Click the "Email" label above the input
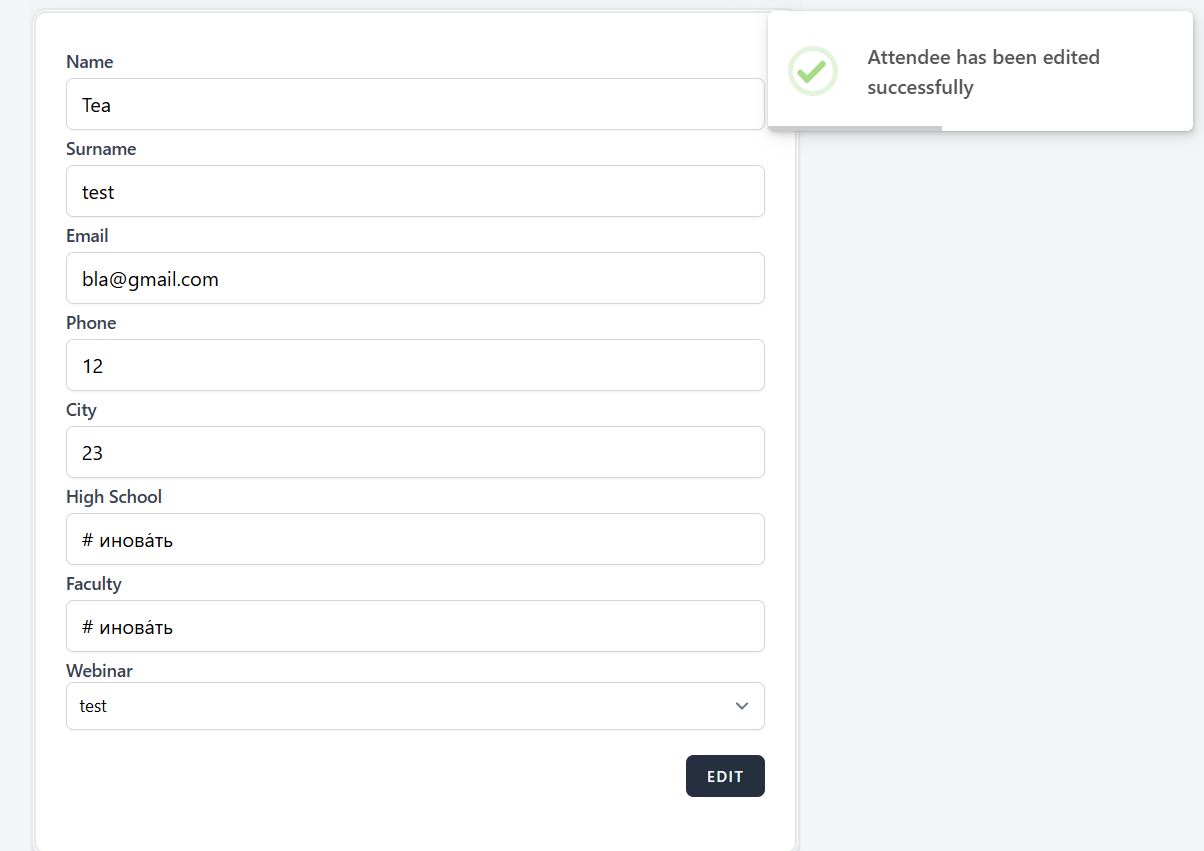The image size is (1204, 851). click(x=87, y=236)
